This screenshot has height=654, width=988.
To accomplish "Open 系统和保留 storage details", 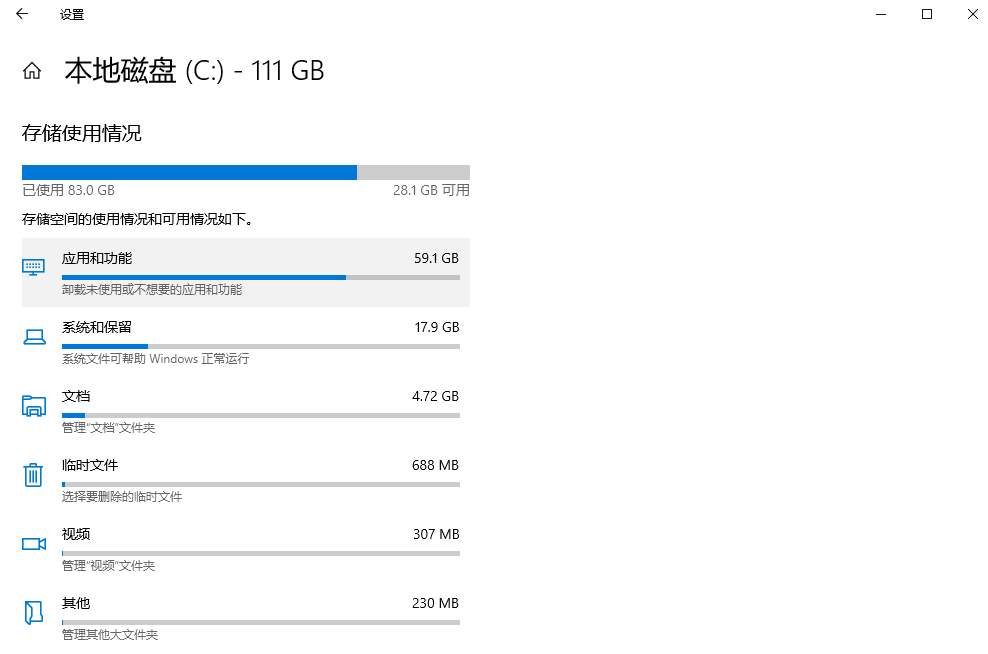I will tap(97, 327).
